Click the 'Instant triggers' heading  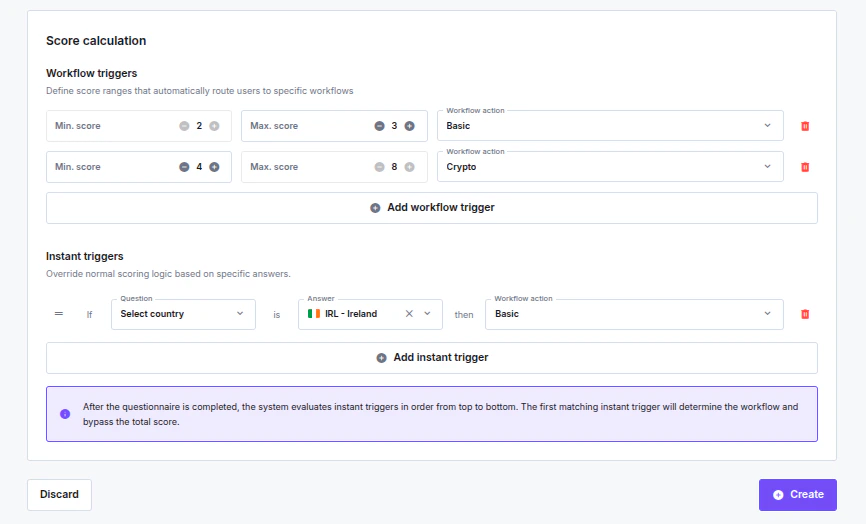(x=85, y=256)
